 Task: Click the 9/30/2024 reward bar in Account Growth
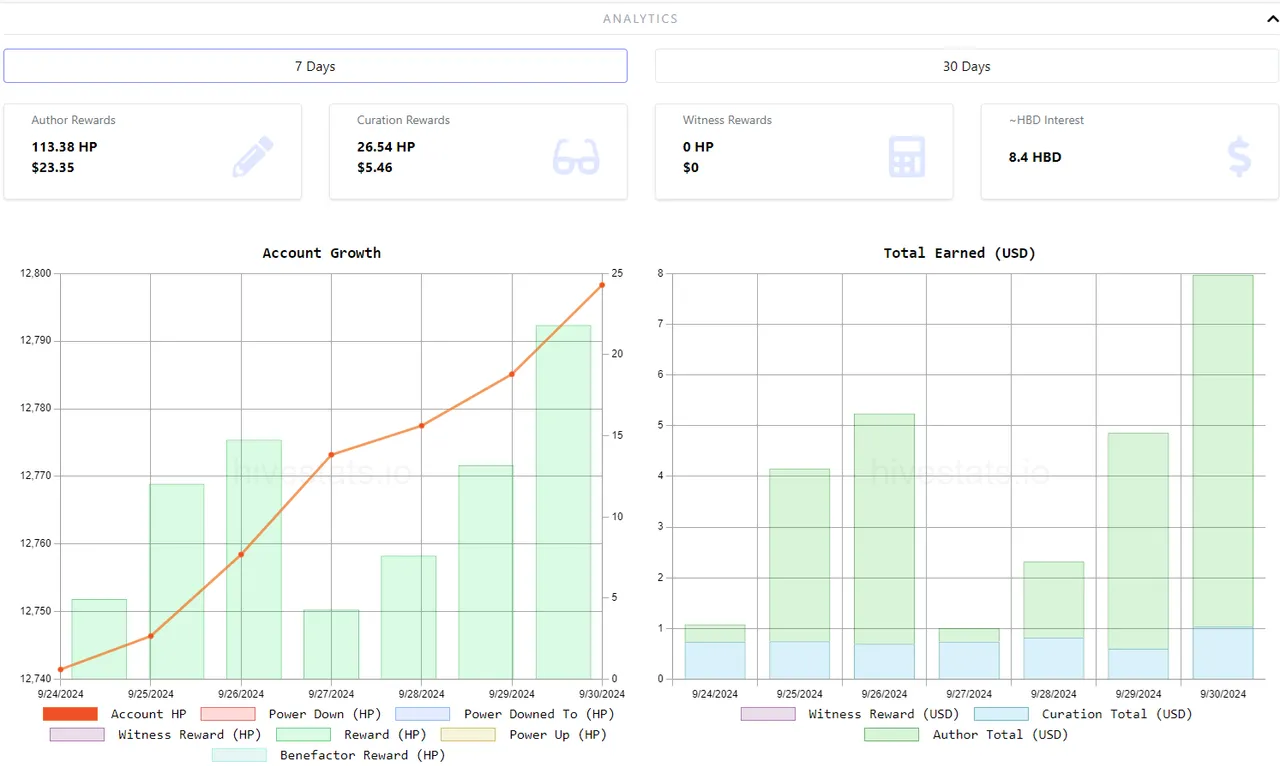pyautogui.click(x=563, y=502)
